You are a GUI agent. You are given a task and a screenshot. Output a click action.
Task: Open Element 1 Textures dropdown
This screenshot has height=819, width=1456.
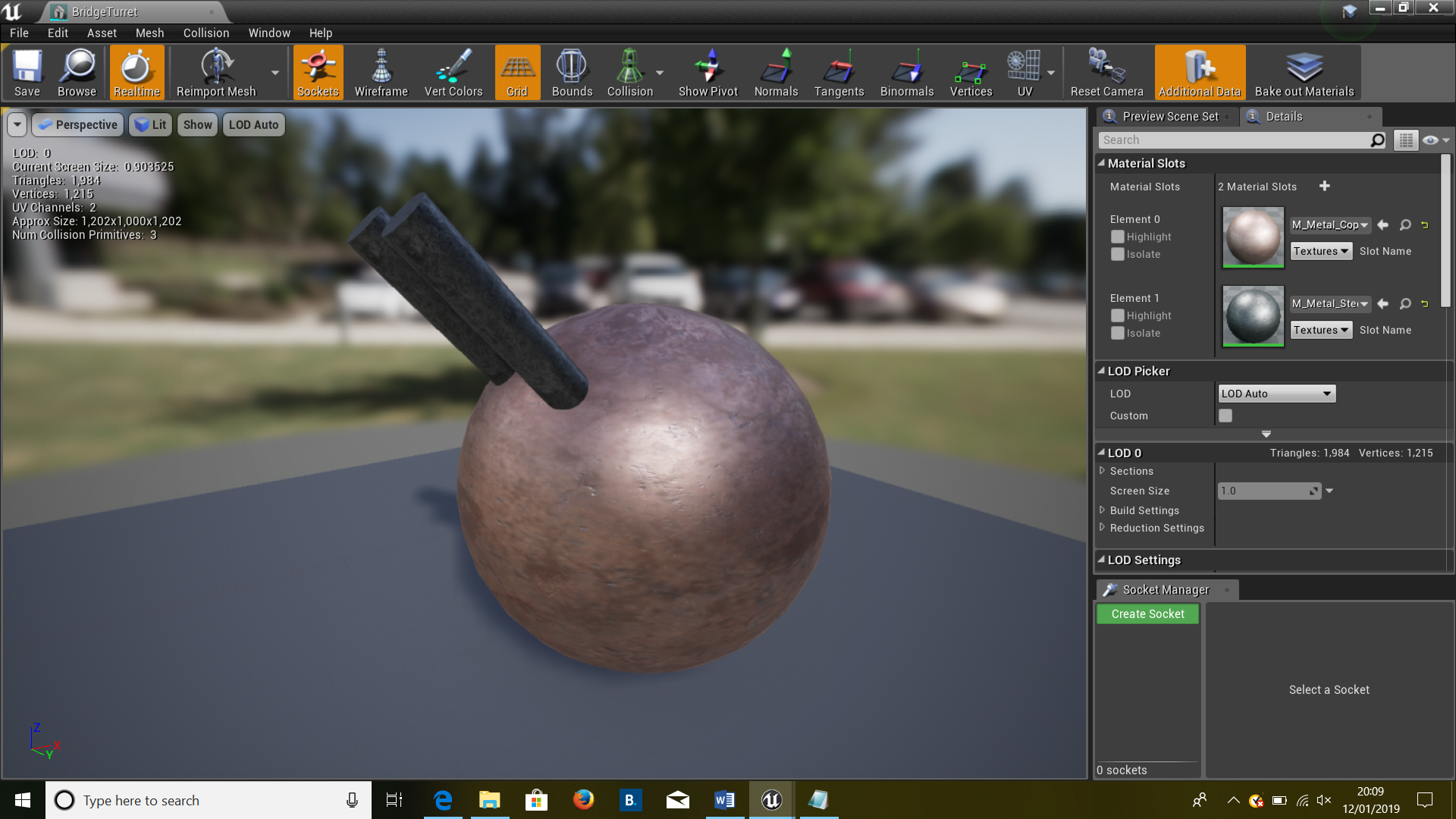(1321, 330)
